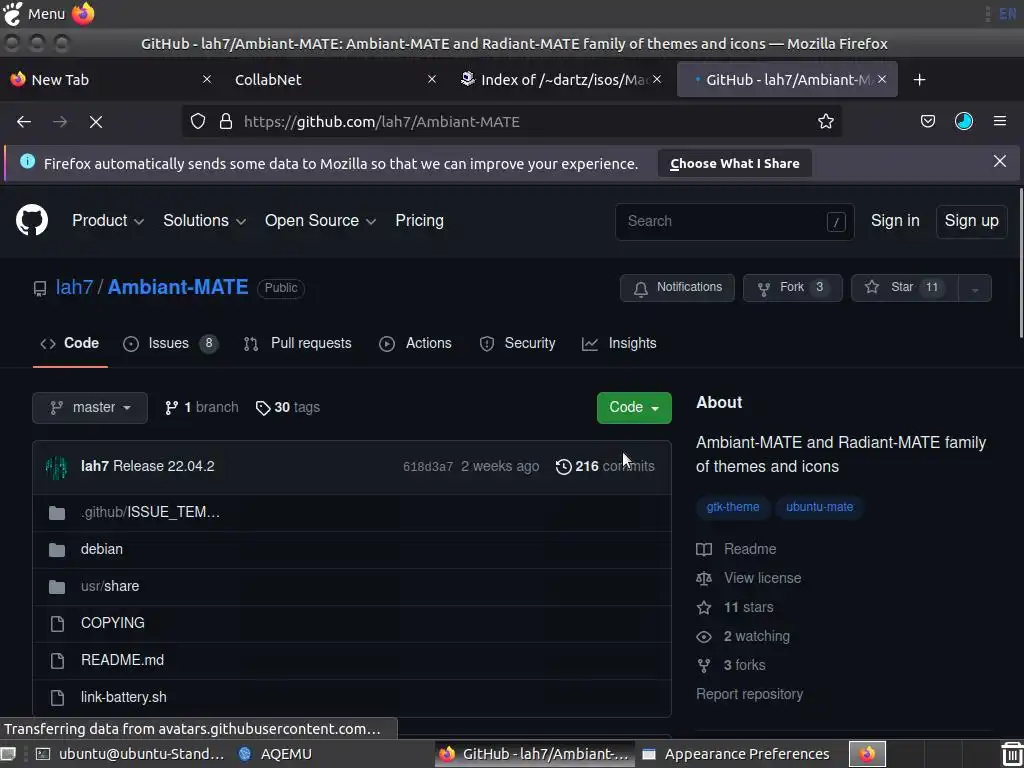The image size is (1024, 768).
Task: Open the green Code dropdown button
Action: [x=634, y=408]
